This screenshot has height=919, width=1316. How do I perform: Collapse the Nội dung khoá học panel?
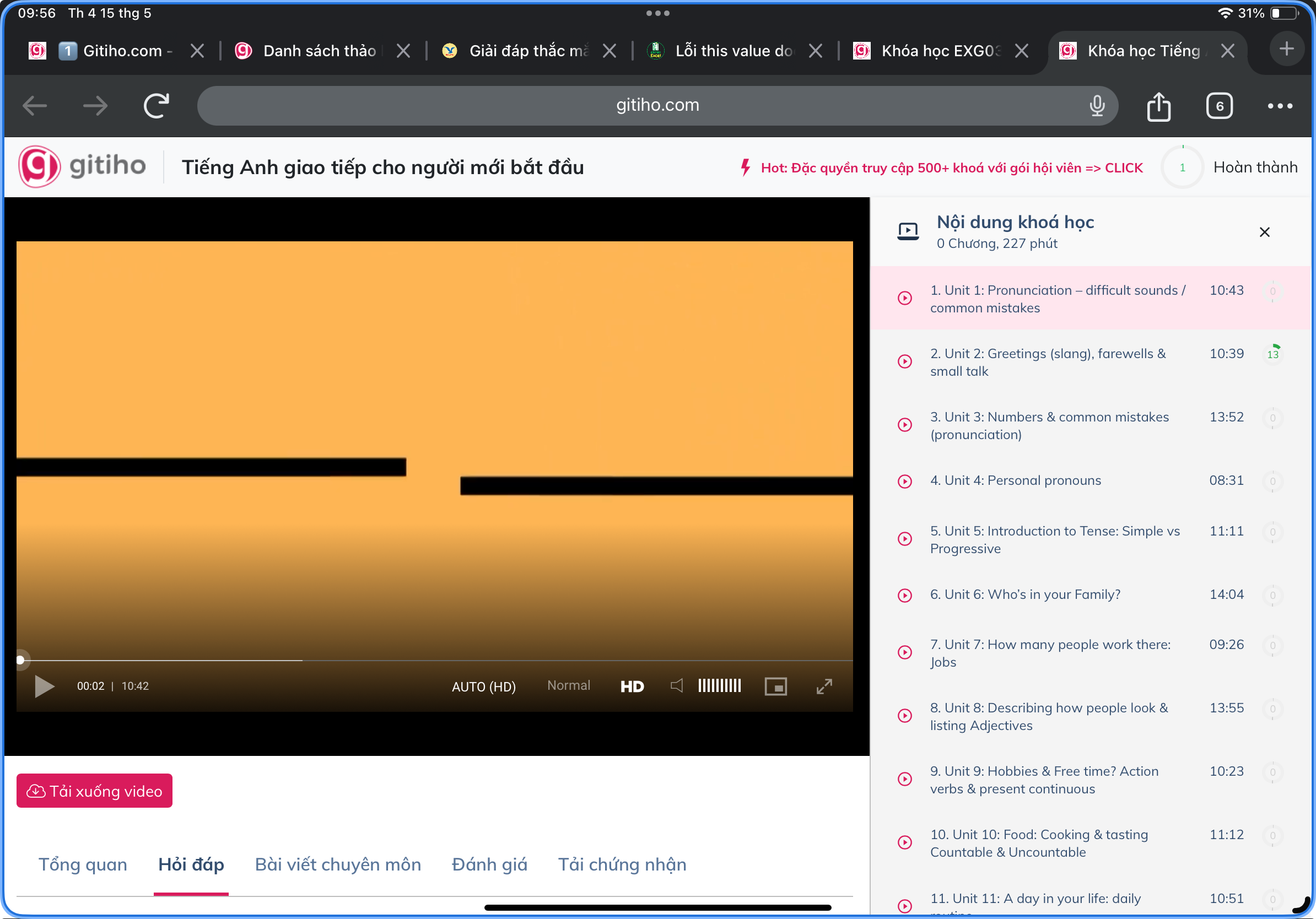[x=1264, y=232]
